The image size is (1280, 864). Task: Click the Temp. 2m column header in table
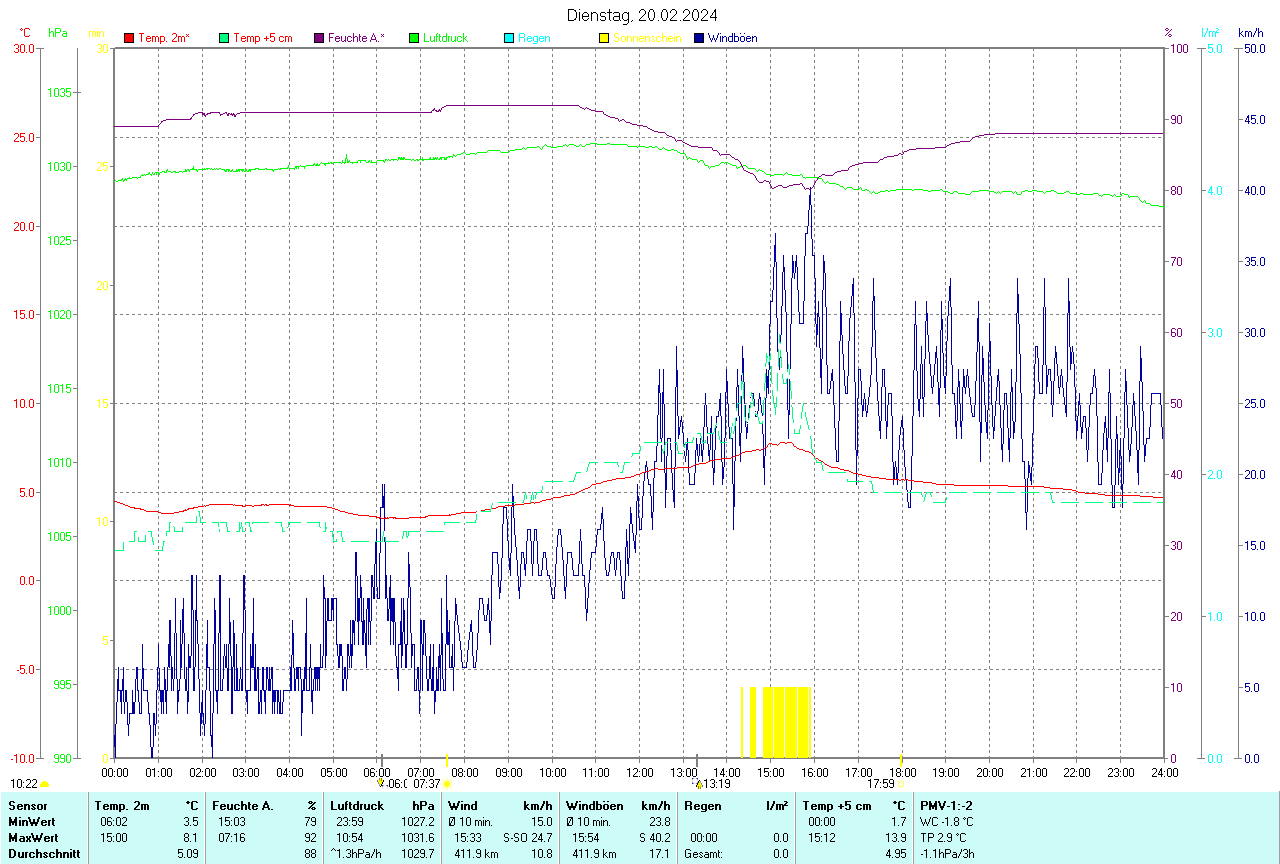[x=122, y=806]
